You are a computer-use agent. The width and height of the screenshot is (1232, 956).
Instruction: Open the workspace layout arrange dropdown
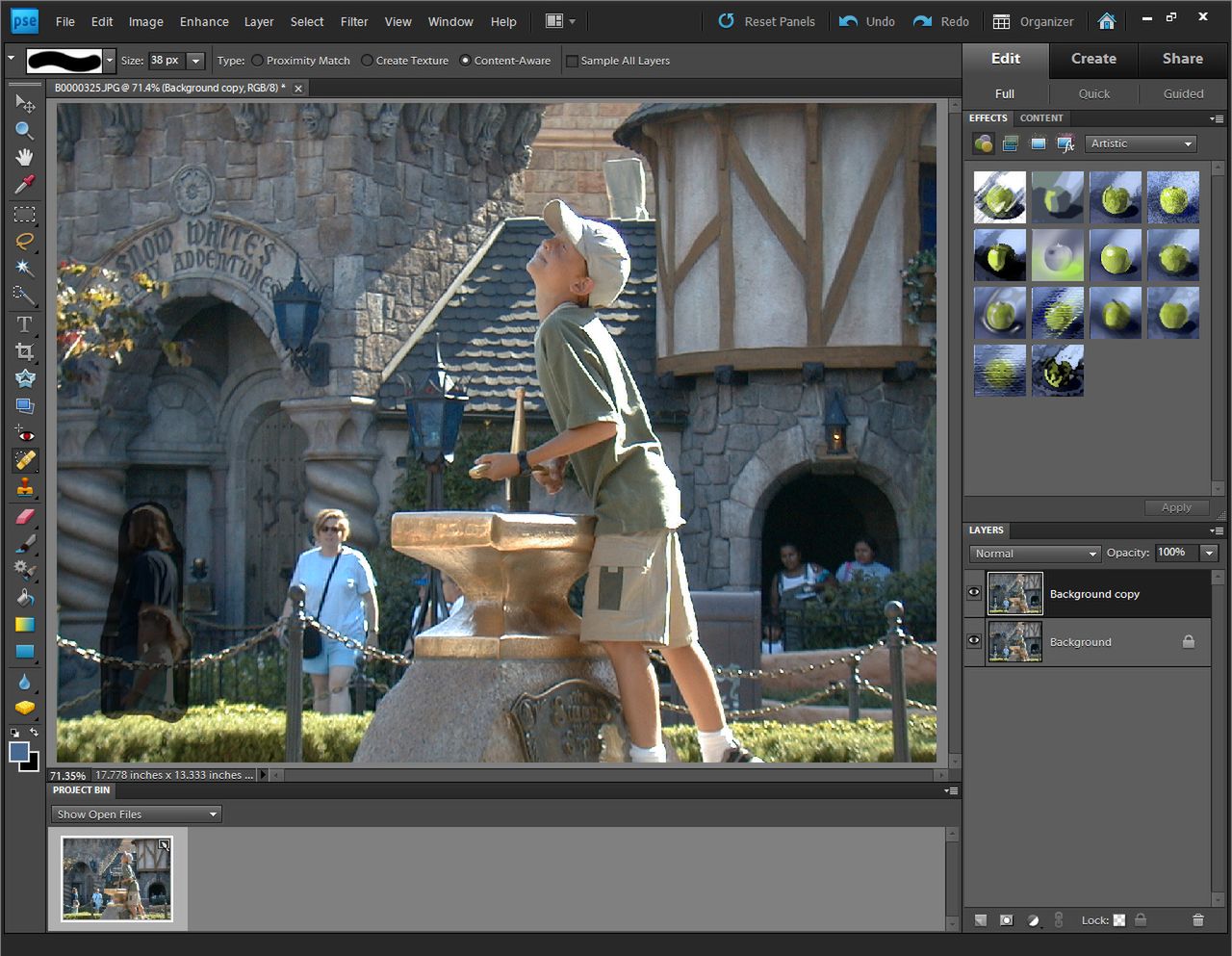[x=560, y=21]
